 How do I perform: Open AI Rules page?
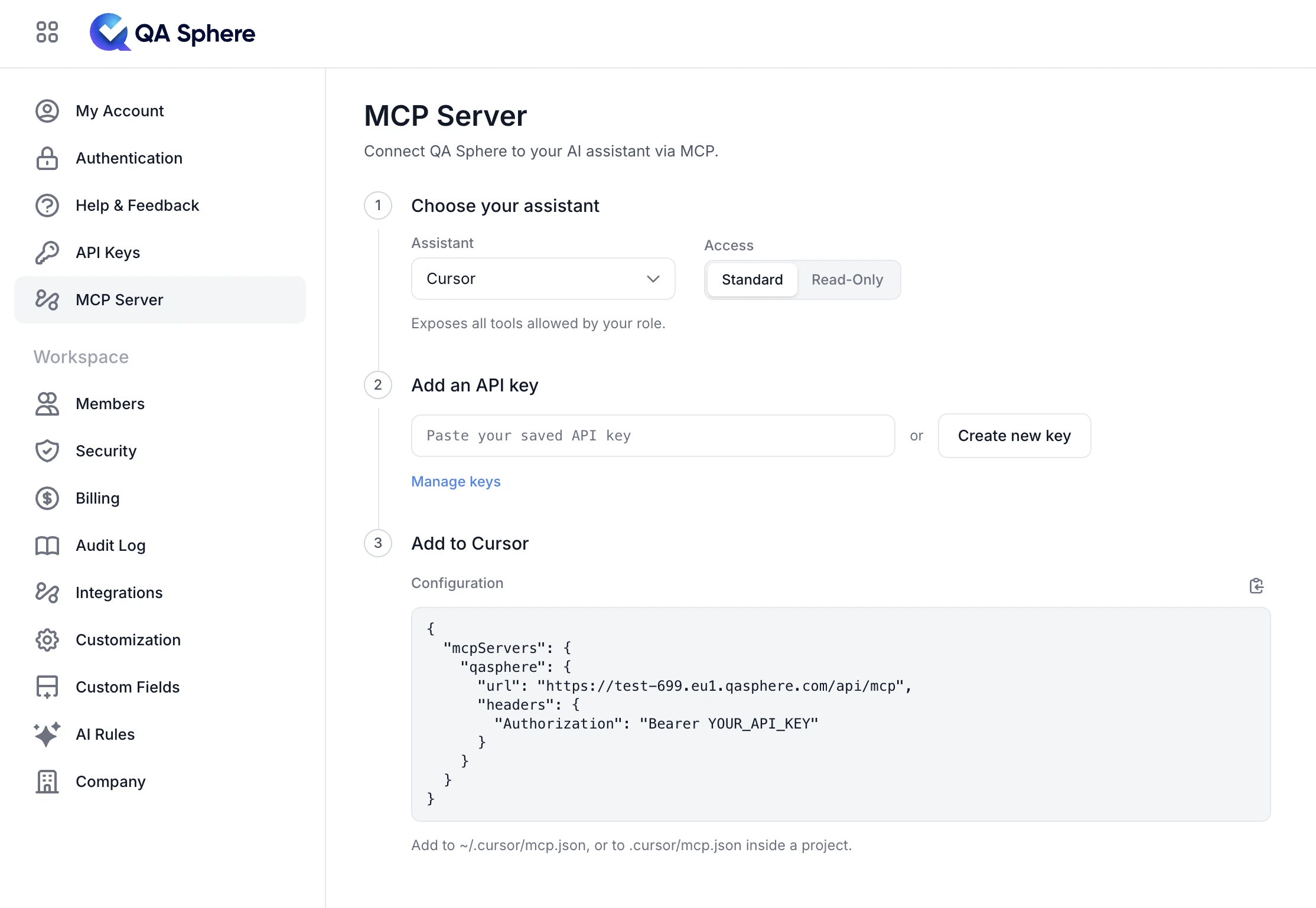pos(160,734)
